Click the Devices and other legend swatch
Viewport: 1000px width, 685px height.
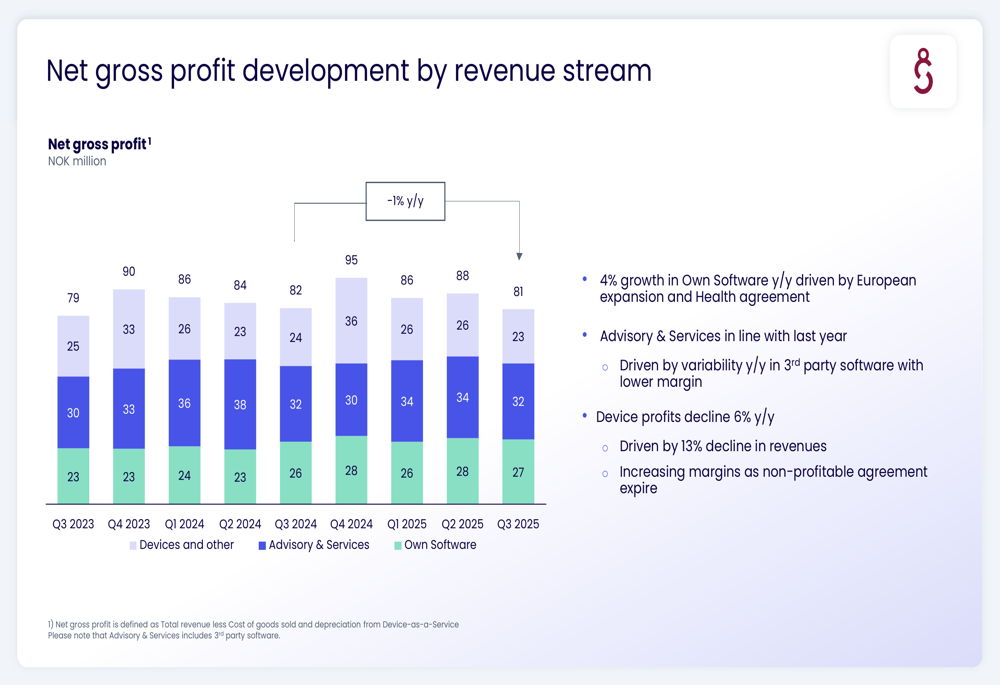click(133, 546)
